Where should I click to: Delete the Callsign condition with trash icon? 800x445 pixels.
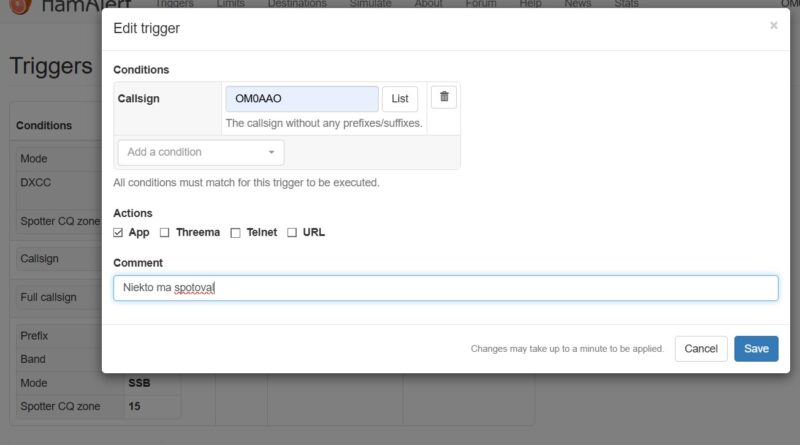pyautogui.click(x=444, y=97)
